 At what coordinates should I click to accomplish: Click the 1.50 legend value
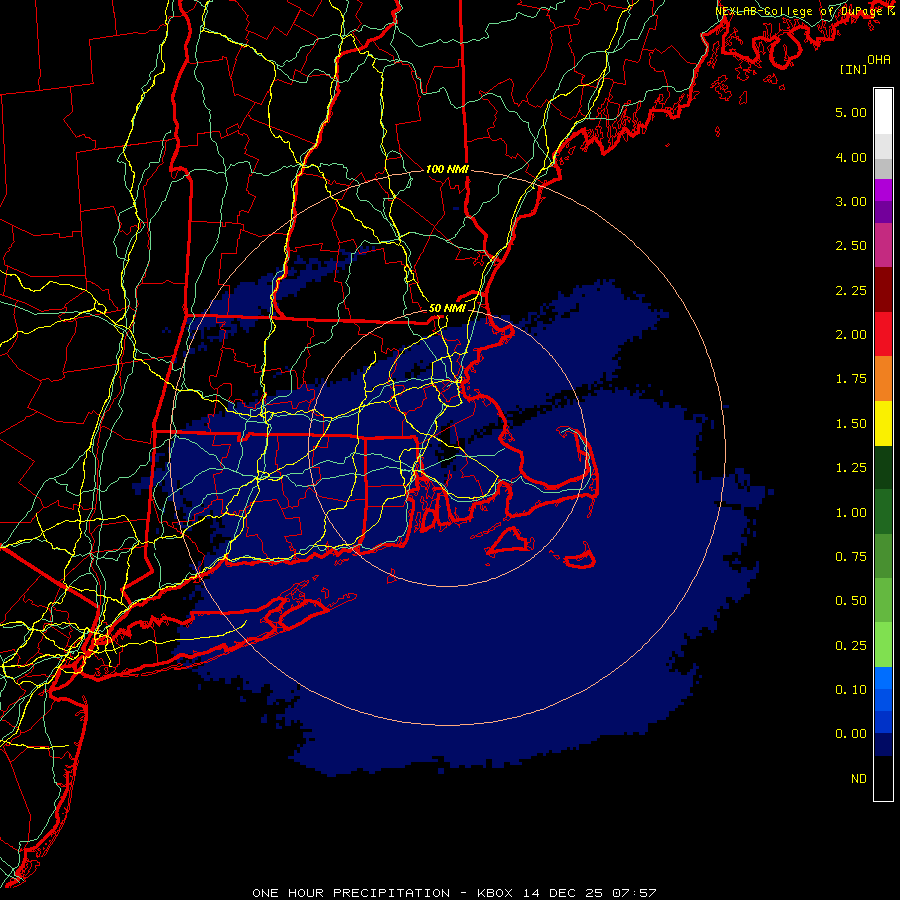(851, 424)
